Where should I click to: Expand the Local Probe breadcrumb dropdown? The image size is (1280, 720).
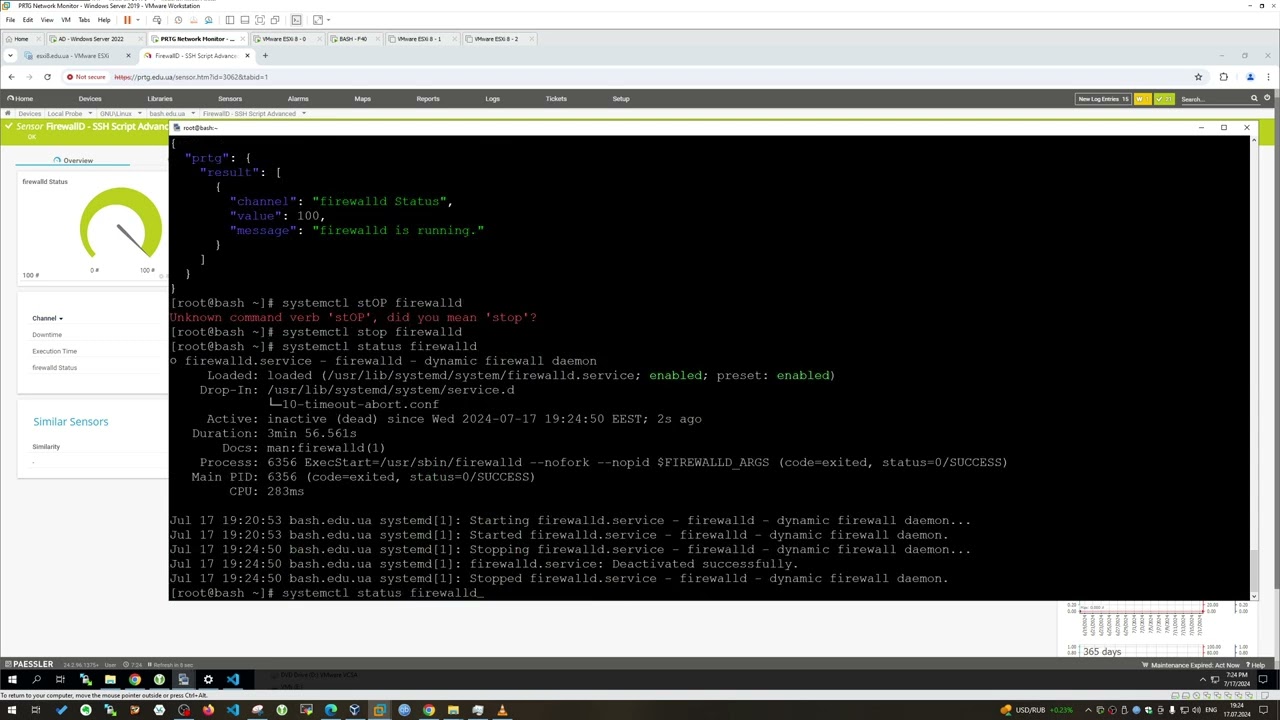(x=89, y=114)
